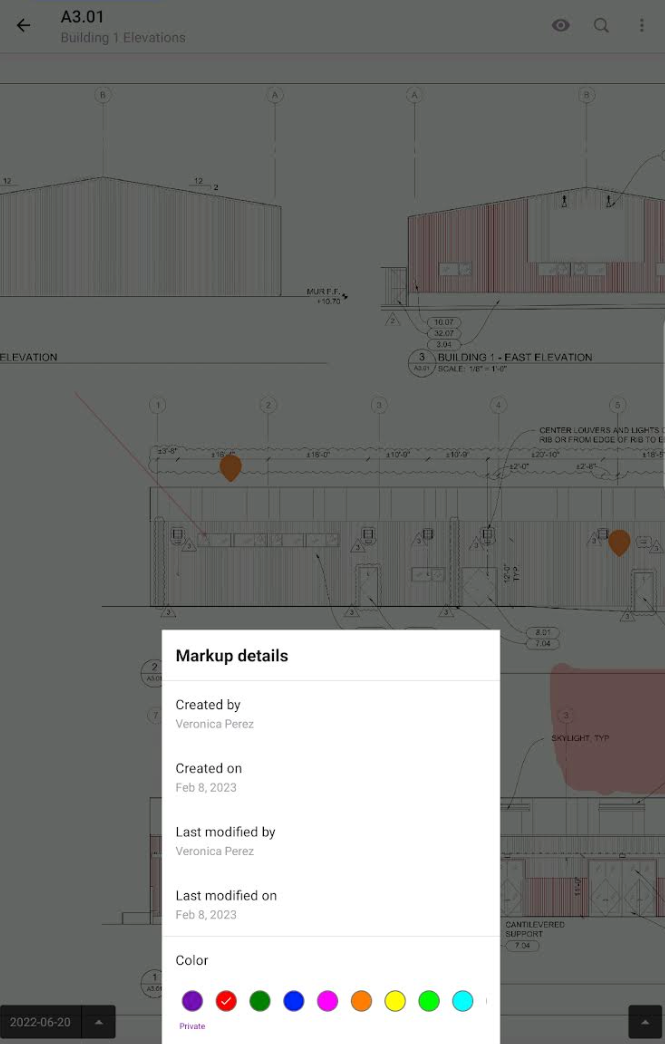Toggle markup visibility with the eye icon
The height and width of the screenshot is (1044, 665).
click(561, 26)
